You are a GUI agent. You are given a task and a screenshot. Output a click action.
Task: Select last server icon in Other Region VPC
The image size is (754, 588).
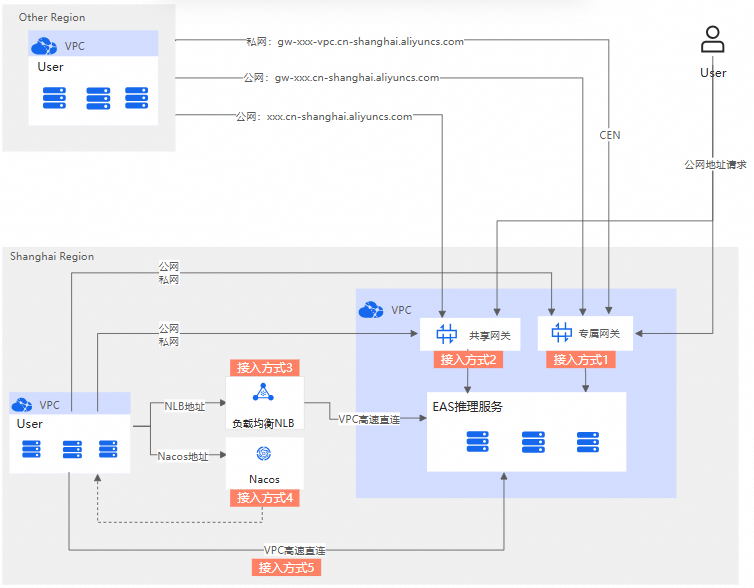137,98
